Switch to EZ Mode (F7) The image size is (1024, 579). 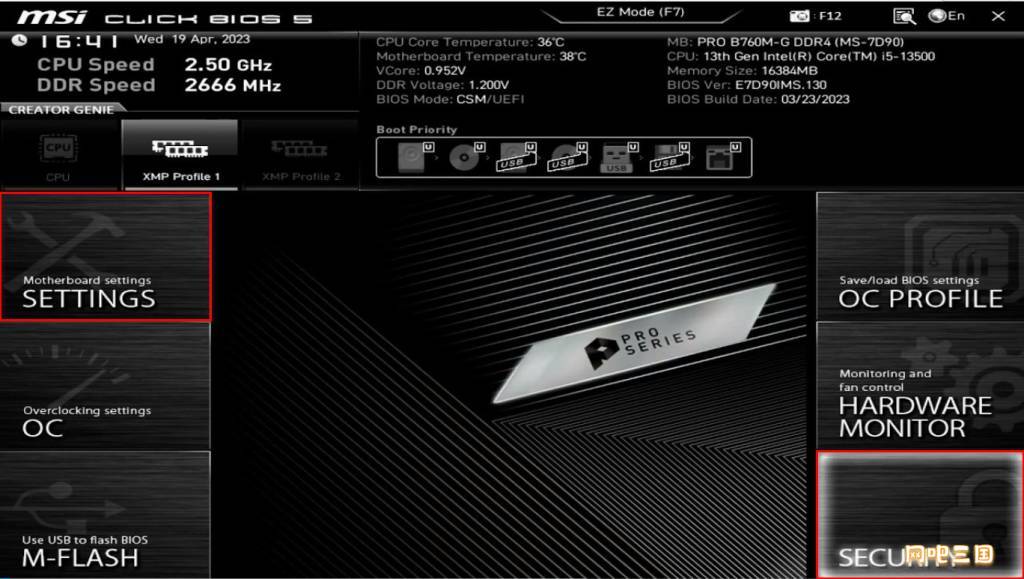click(640, 13)
